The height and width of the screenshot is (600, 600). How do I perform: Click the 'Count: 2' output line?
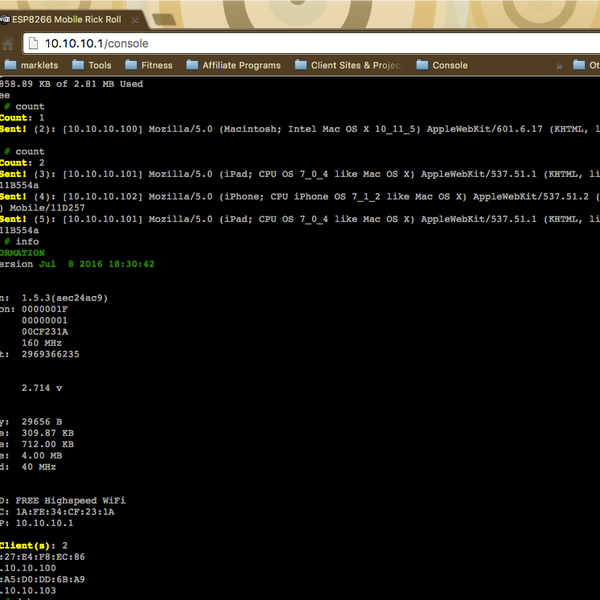click(22, 163)
